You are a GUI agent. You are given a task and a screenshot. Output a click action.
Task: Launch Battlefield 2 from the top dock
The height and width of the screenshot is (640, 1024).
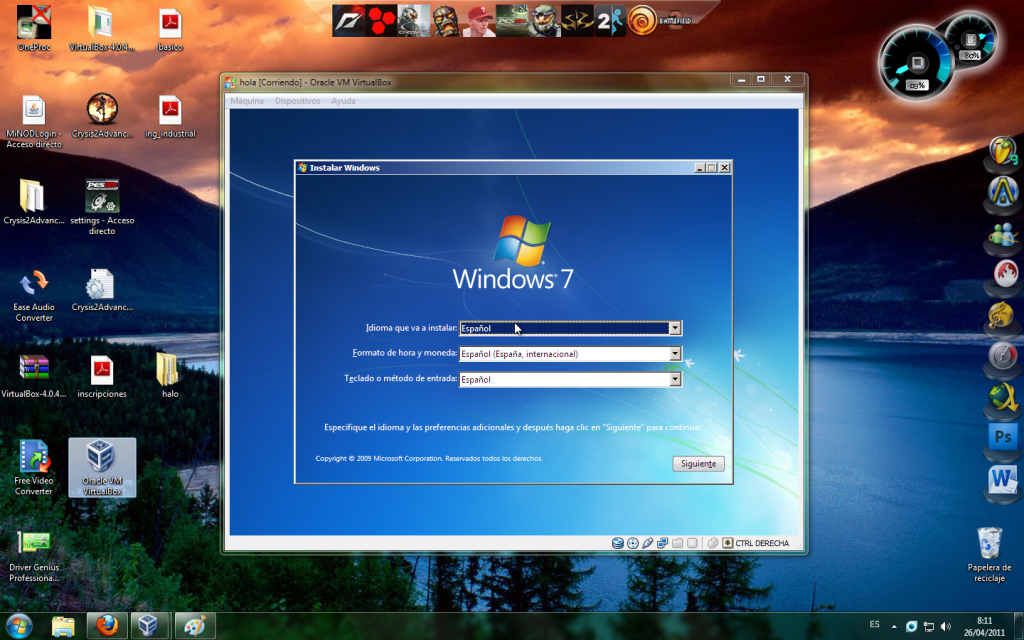(675, 21)
